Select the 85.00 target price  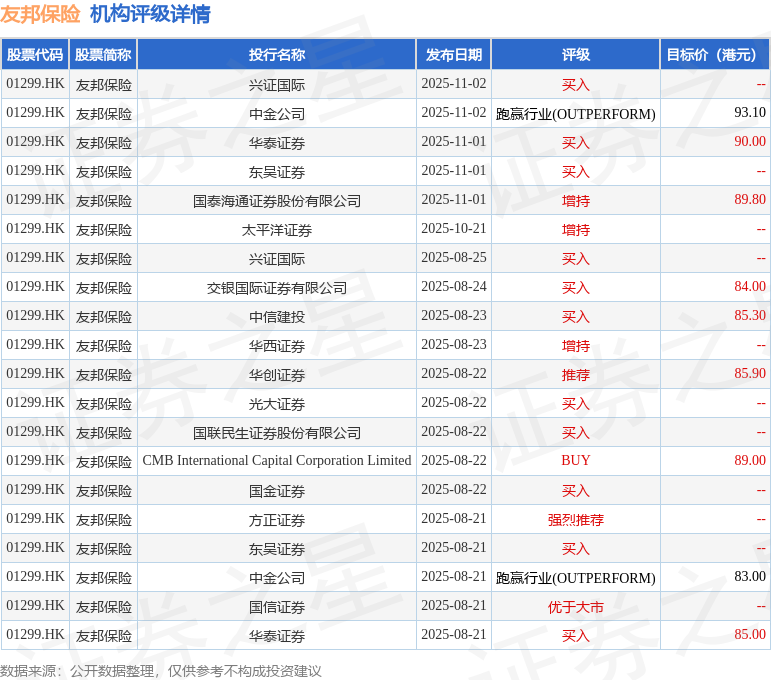pyautogui.click(x=750, y=635)
